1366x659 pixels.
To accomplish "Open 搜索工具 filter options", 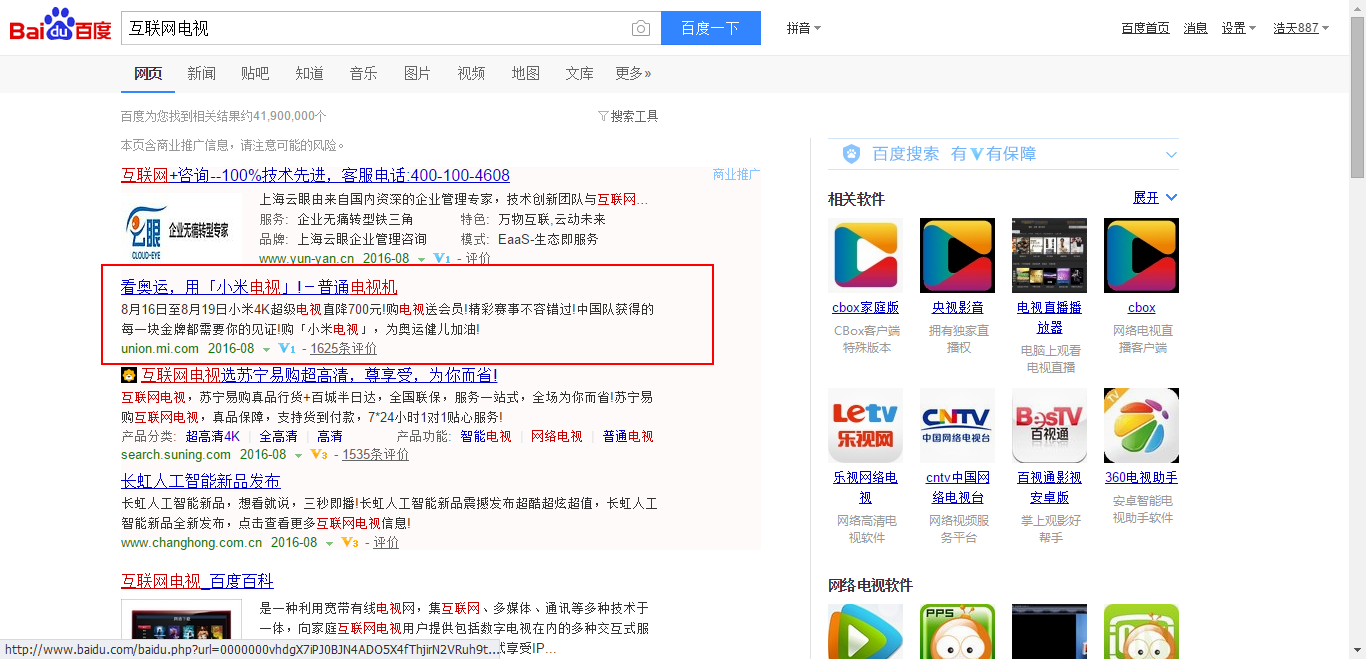I will point(628,116).
